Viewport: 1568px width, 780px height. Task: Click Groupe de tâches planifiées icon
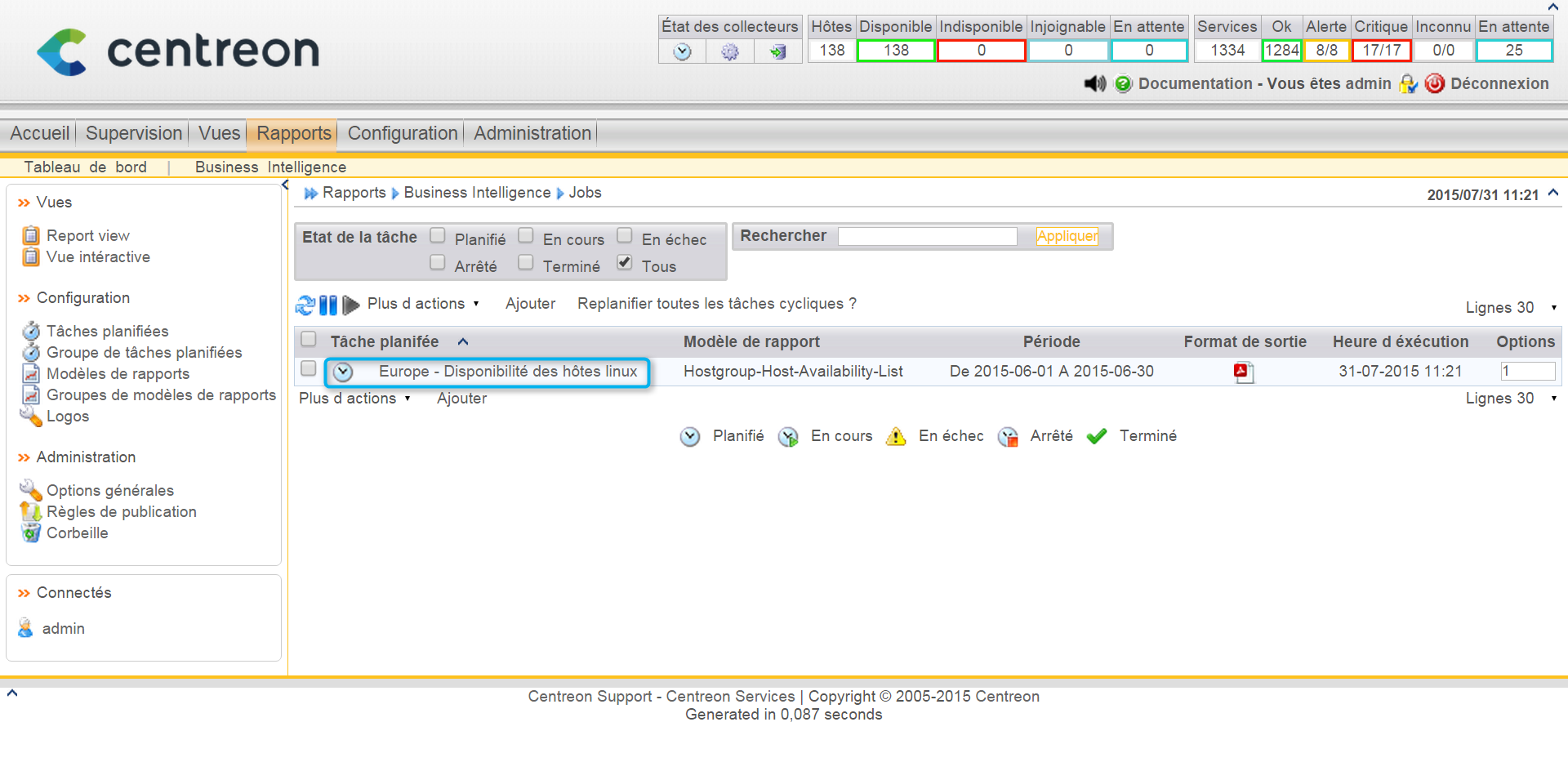coord(31,352)
